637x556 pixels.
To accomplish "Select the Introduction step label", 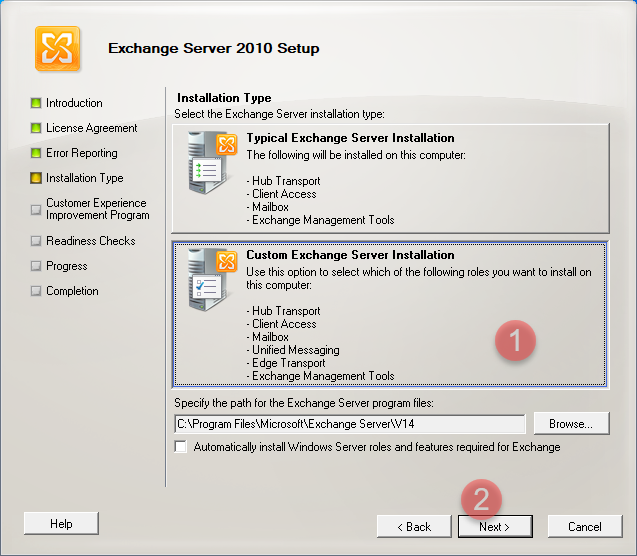I will [74, 103].
